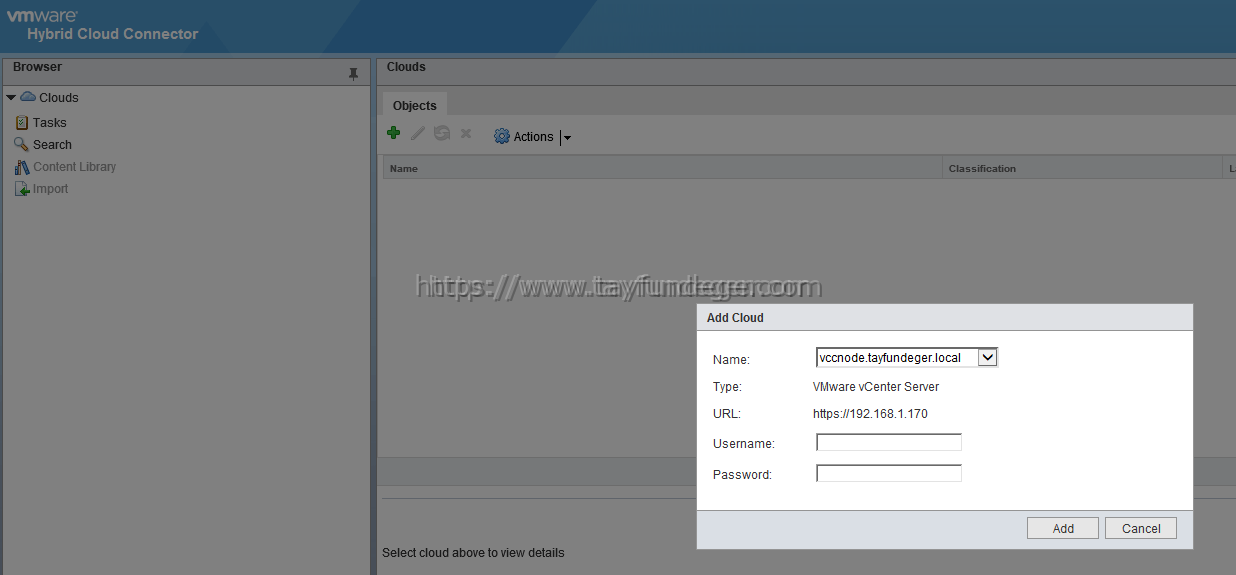The height and width of the screenshot is (575, 1236).
Task: Click the Cancel button in dialog
Action: (x=1141, y=528)
